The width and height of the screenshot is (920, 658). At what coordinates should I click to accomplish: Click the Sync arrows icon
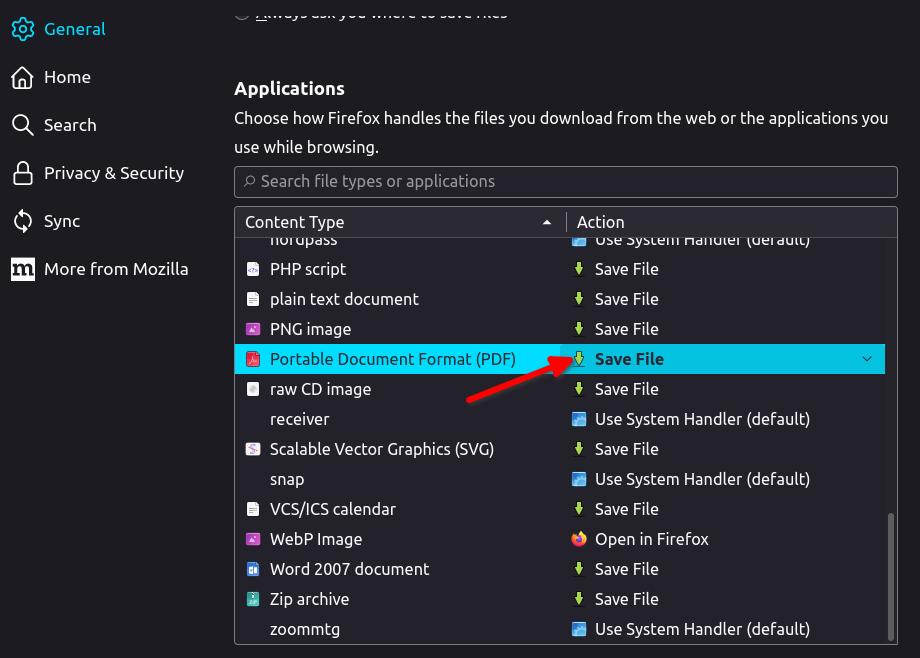(x=23, y=221)
